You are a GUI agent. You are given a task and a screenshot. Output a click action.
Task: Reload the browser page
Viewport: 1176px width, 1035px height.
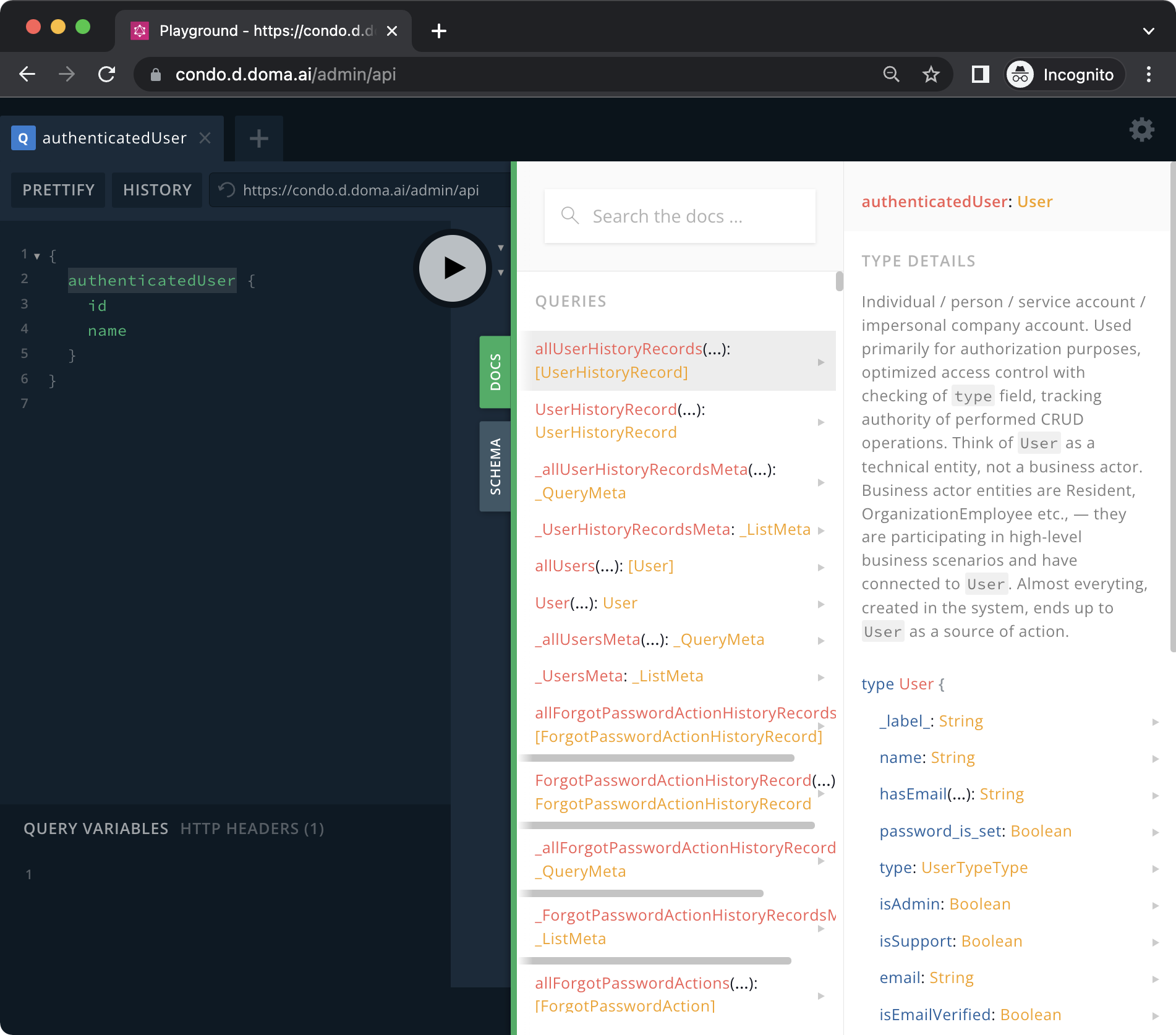tap(107, 75)
